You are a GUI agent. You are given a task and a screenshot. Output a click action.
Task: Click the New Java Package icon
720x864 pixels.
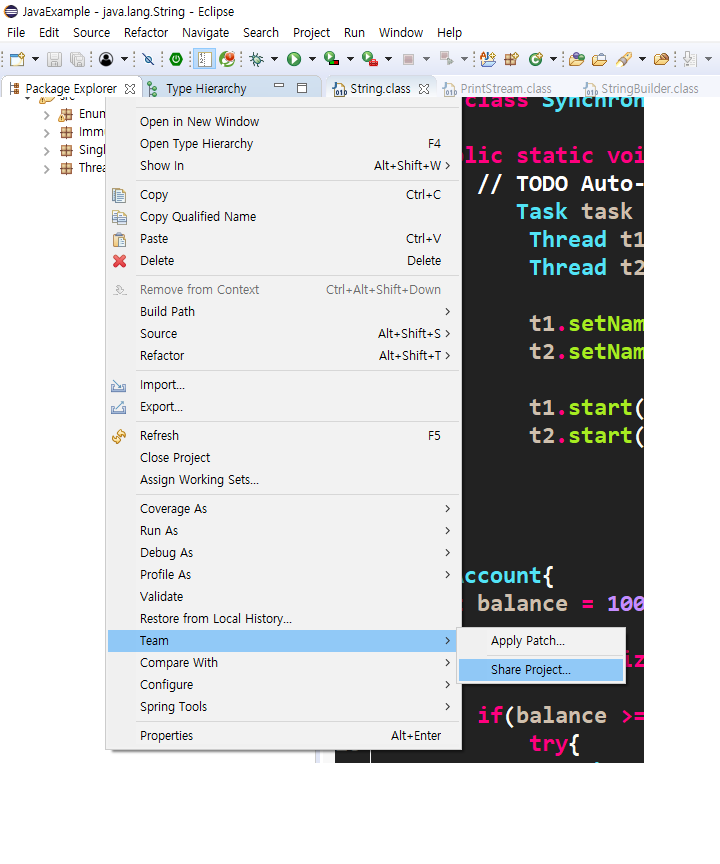[x=511, y=59]
